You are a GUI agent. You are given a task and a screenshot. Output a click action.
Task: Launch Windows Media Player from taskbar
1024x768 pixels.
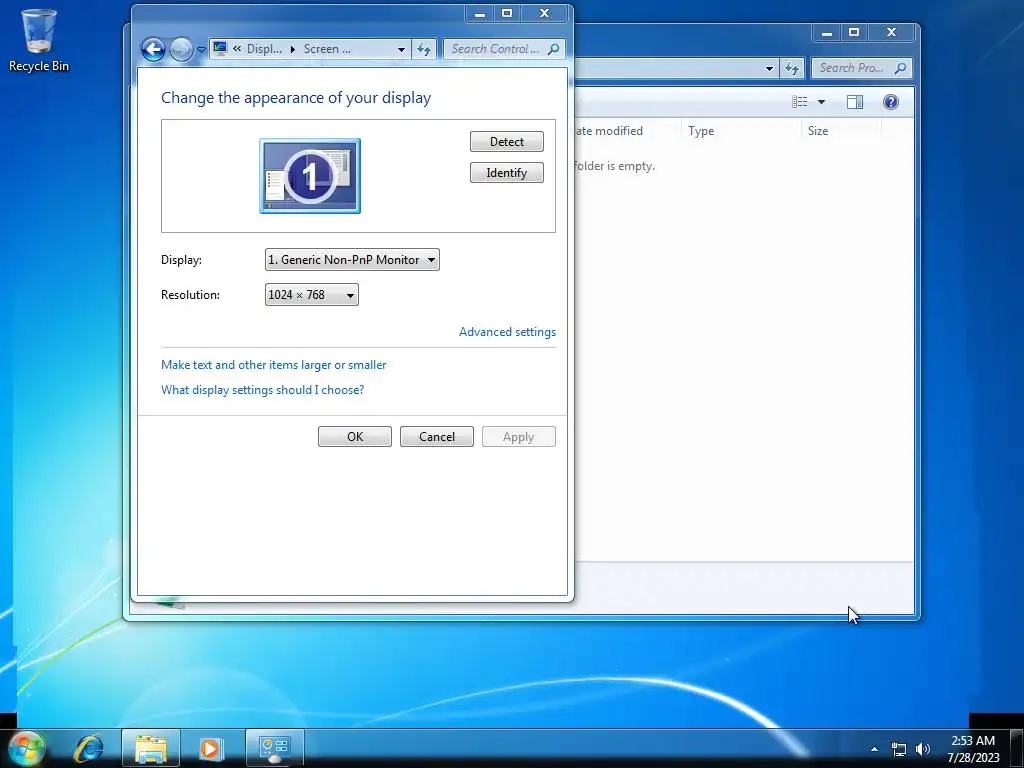point(210,748)
